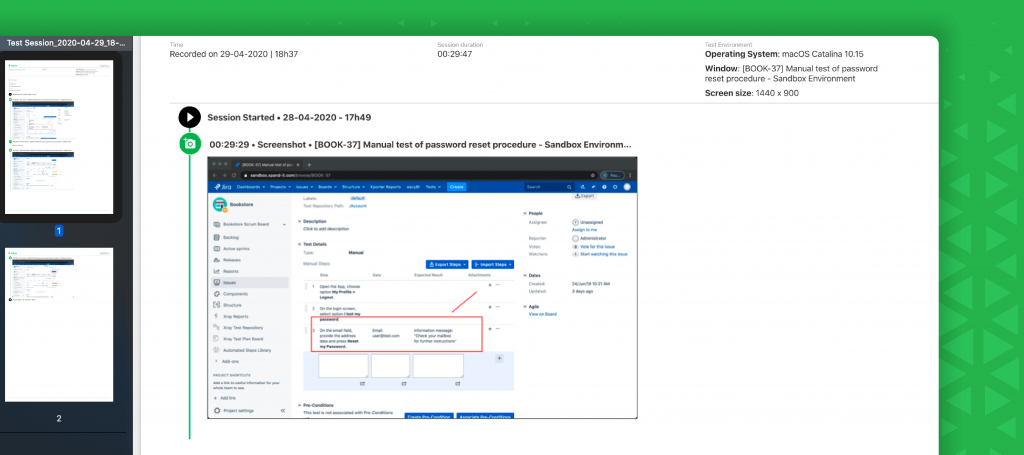Click the black Session Started play icon

click(x=189, y=118)
